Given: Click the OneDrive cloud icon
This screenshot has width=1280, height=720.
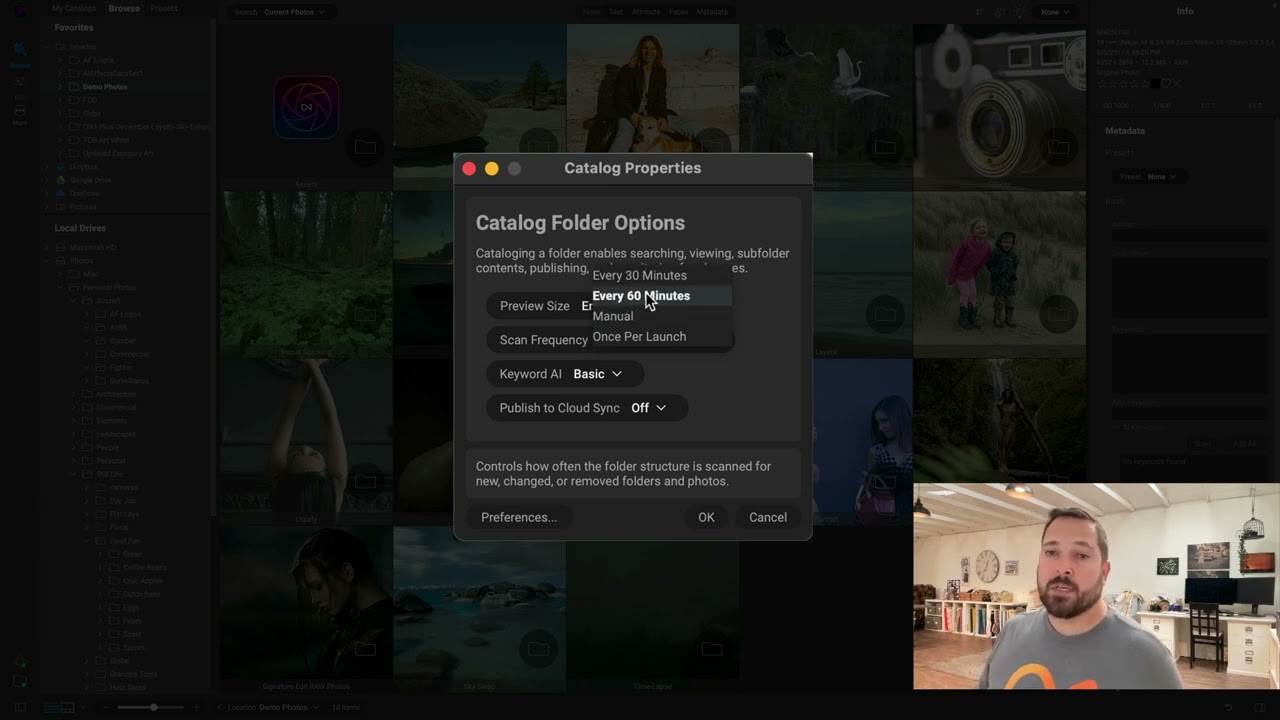Looking at the screenshot, I should click(x=60, y=194).
